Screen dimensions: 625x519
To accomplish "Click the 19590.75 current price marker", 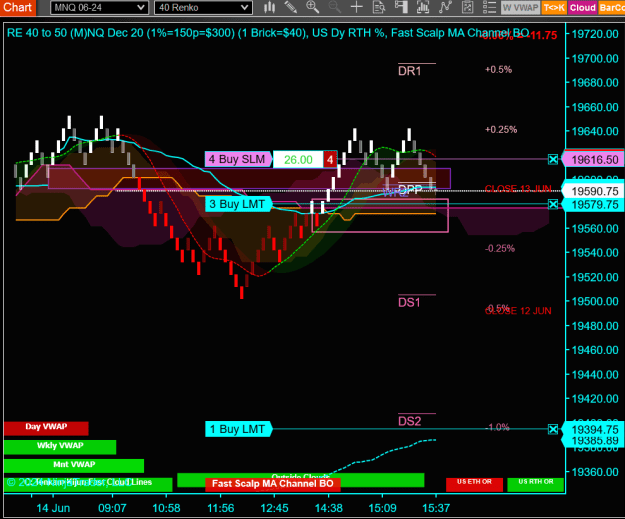I will click(593, 191).
